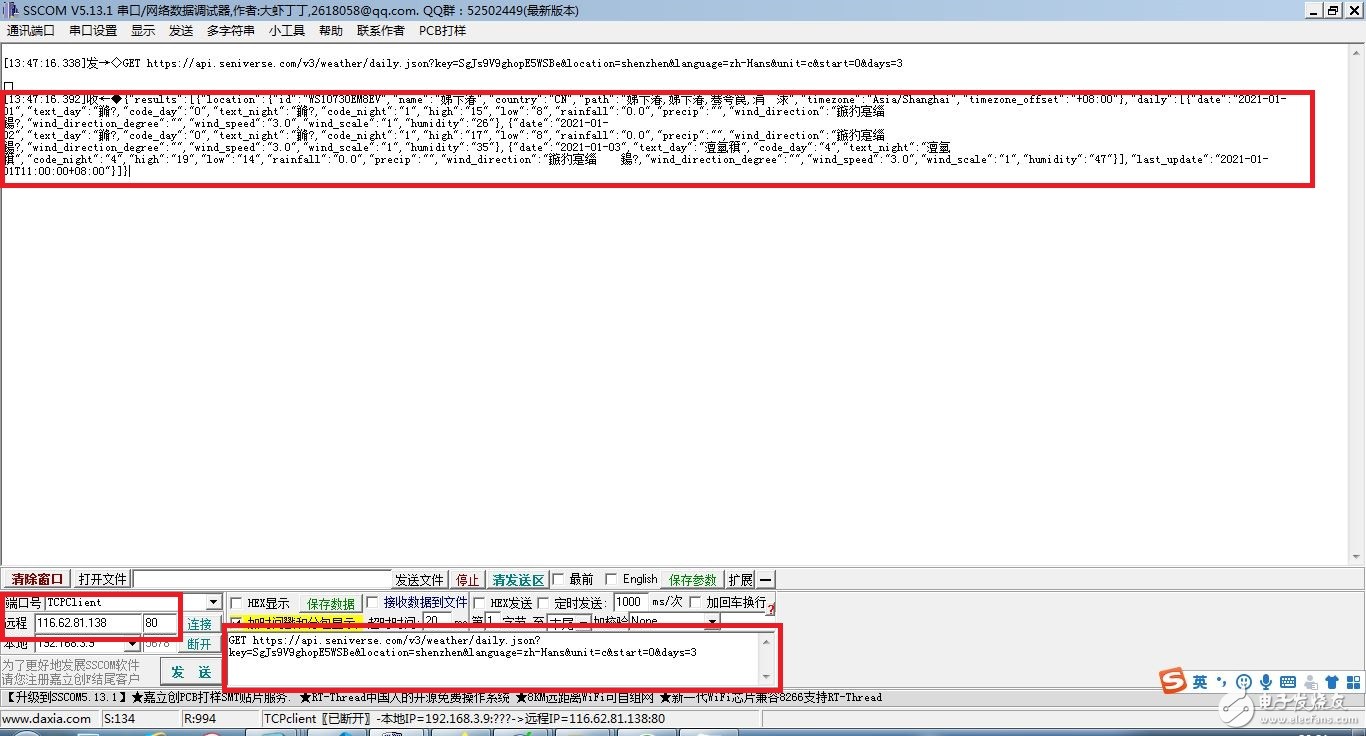The width and height of the screenshot is (1366, 736).
Task: Click the 扩展 button
Action: coord(740,580)
